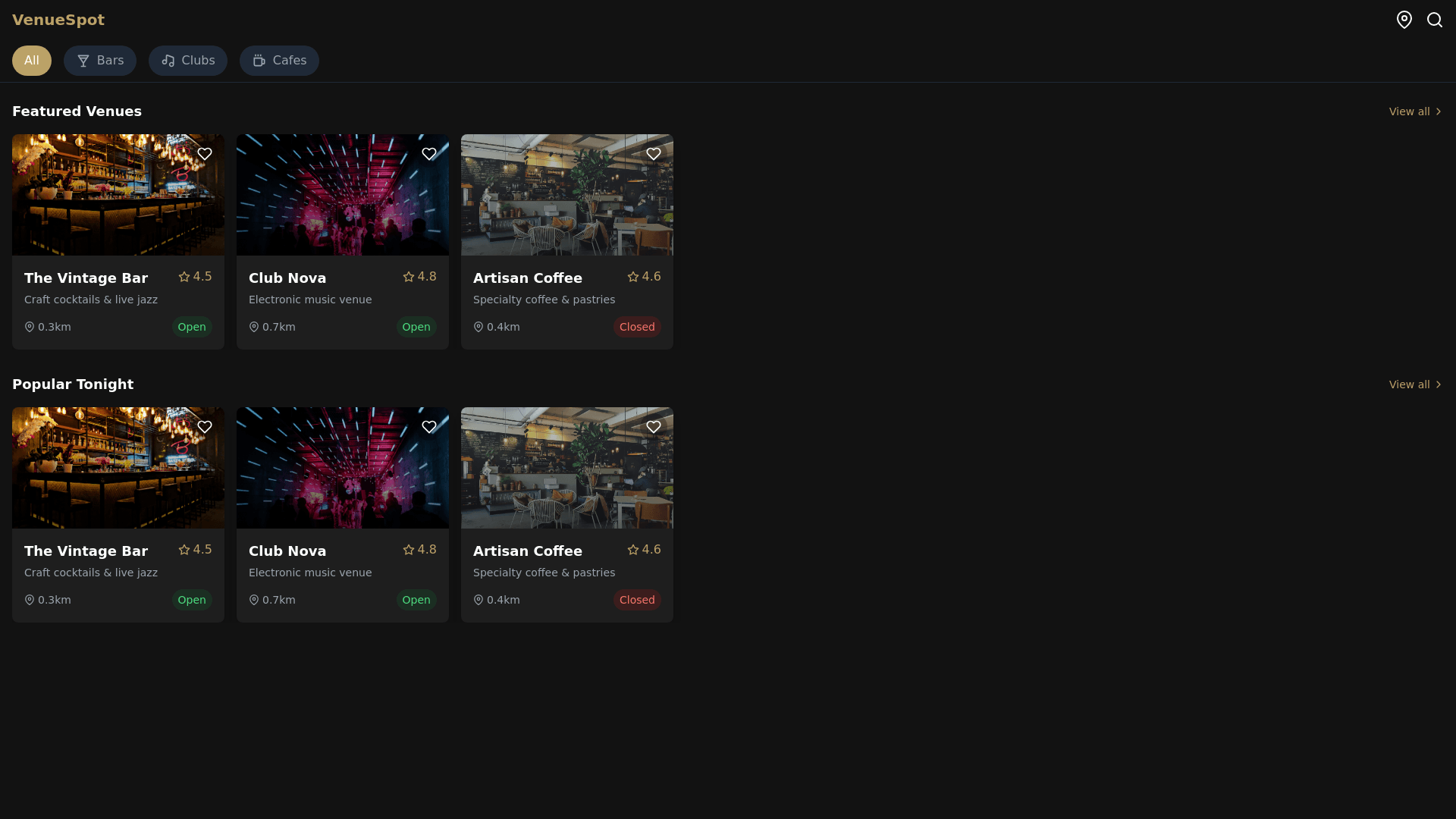Viewport: 1456px width, 819px height.
Task: Heart The Vintage Bar under Popular Tonight
Action: (x=205, y=427)
